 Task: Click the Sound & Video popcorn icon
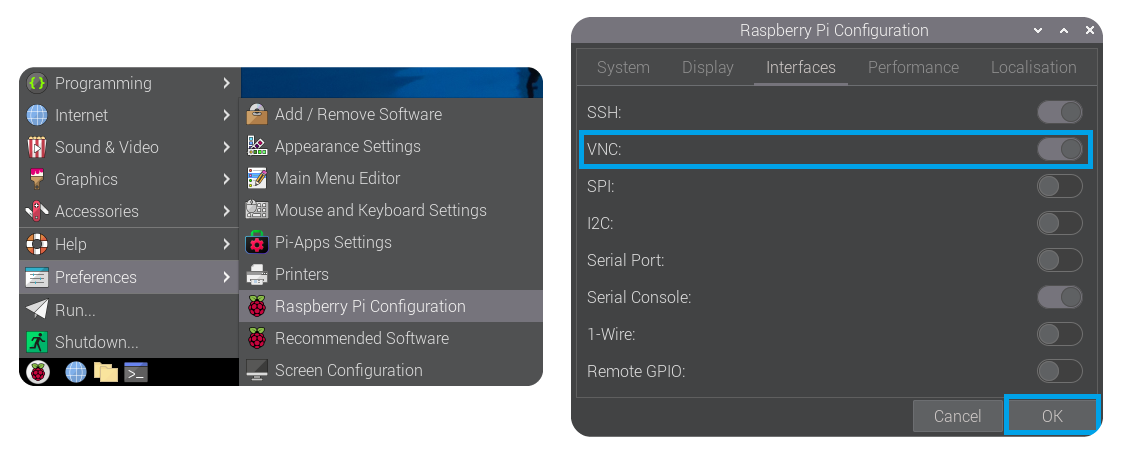[x=36, y=147]
